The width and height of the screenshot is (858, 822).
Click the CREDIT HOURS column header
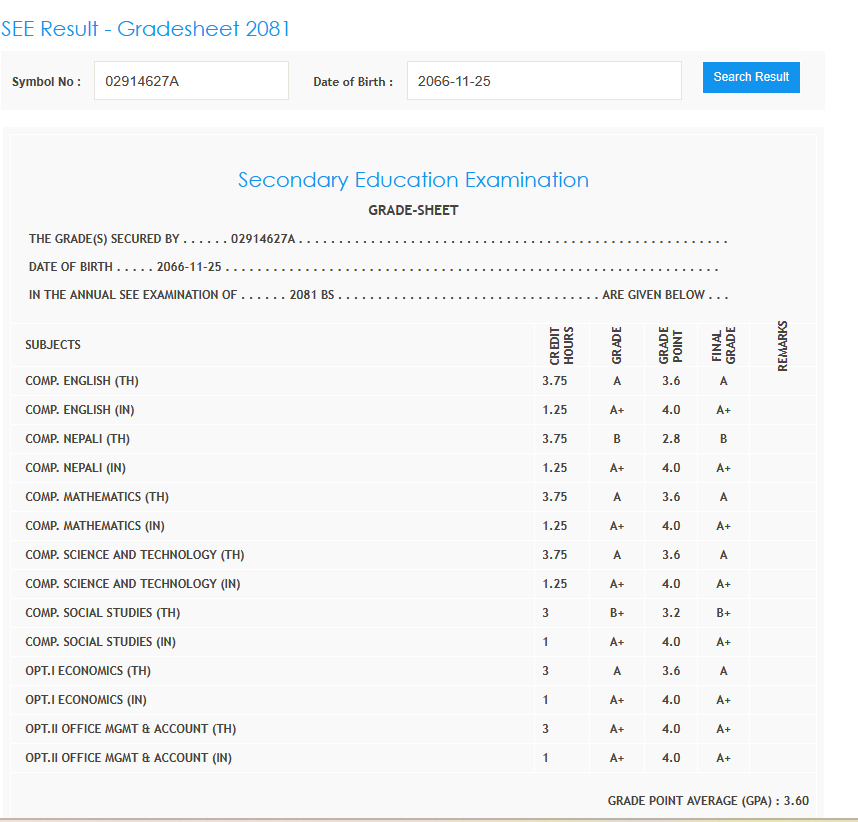coord(562,345)
